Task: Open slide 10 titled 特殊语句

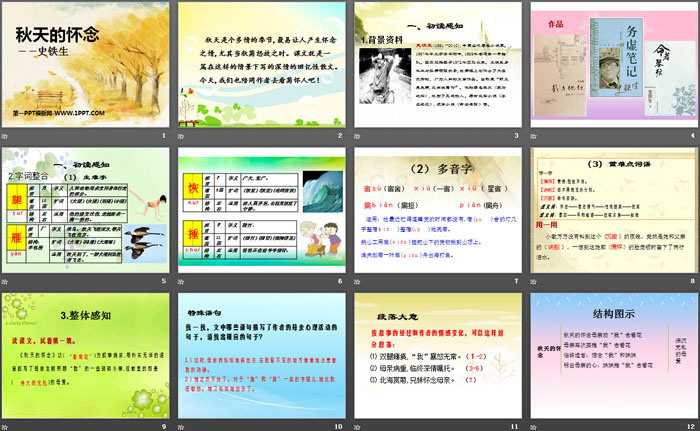Action: 262,356
